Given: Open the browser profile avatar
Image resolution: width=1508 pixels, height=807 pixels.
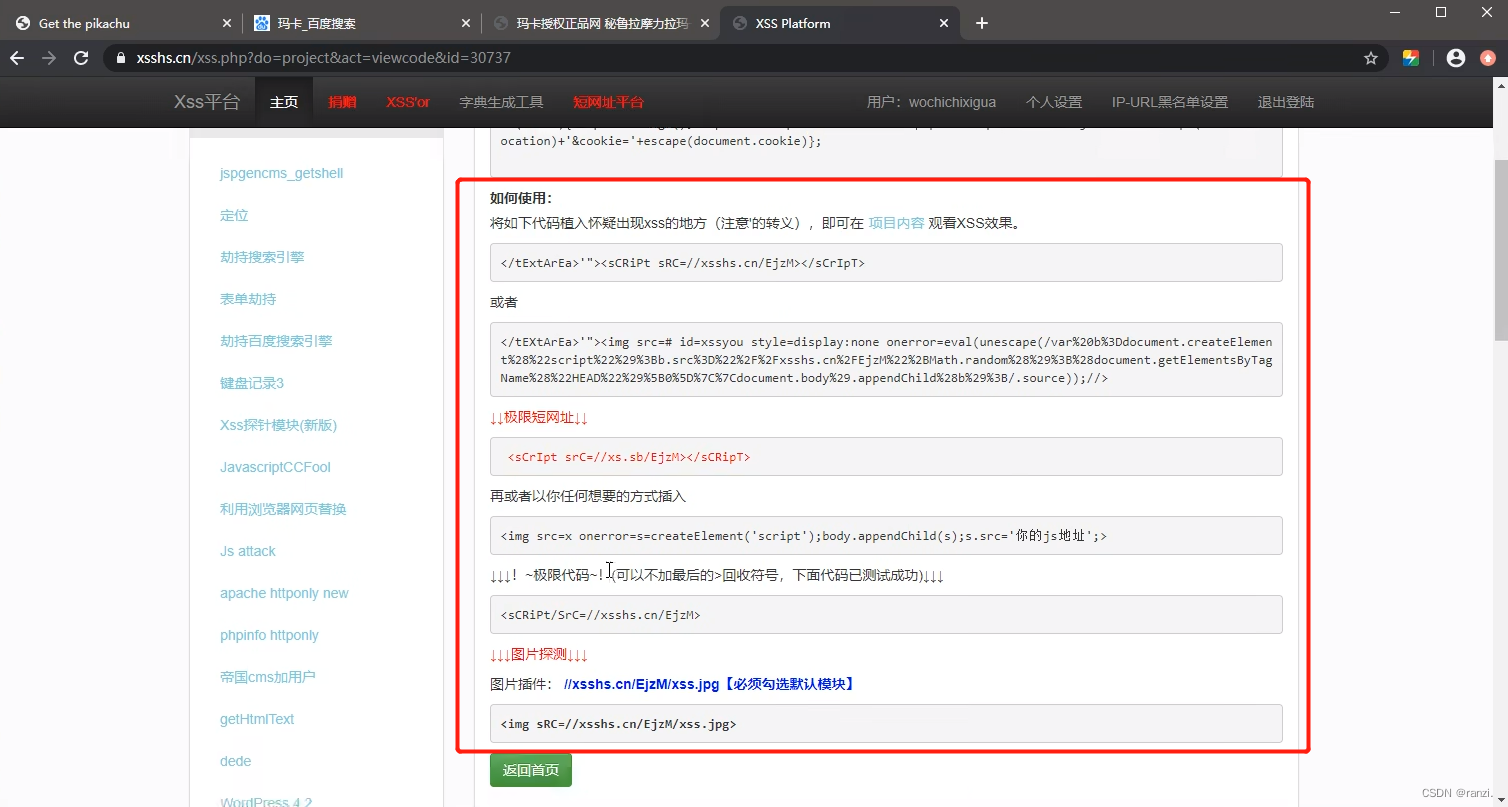Looking at the screenshot, I should 1456,58.
